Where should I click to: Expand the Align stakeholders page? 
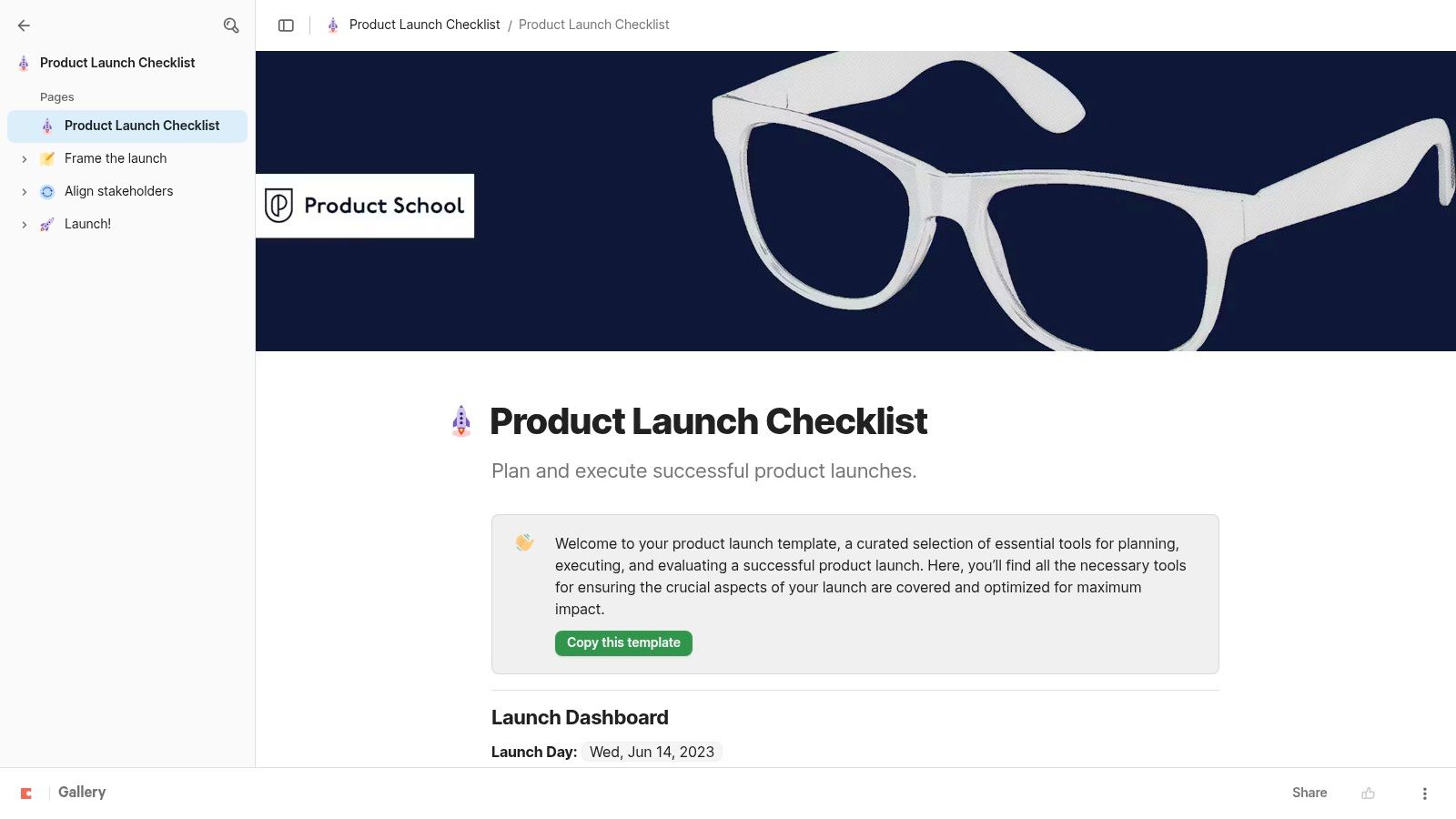coord(25,191)
